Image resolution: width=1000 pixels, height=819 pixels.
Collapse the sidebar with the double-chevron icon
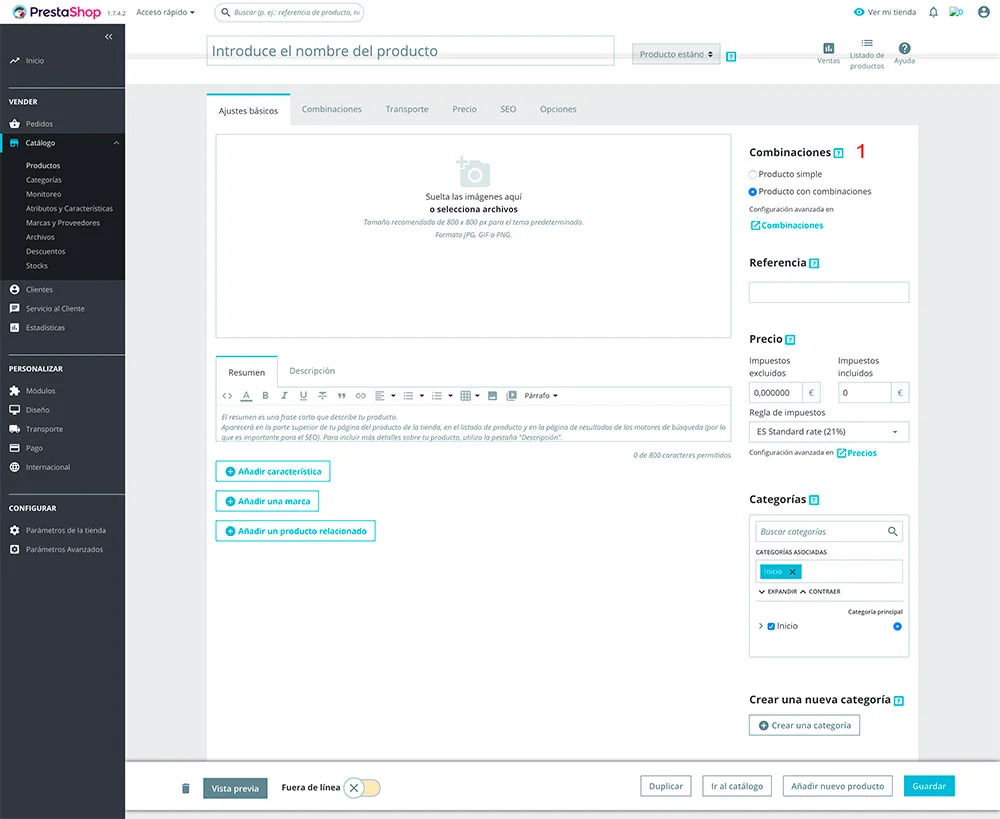[108, 37]
